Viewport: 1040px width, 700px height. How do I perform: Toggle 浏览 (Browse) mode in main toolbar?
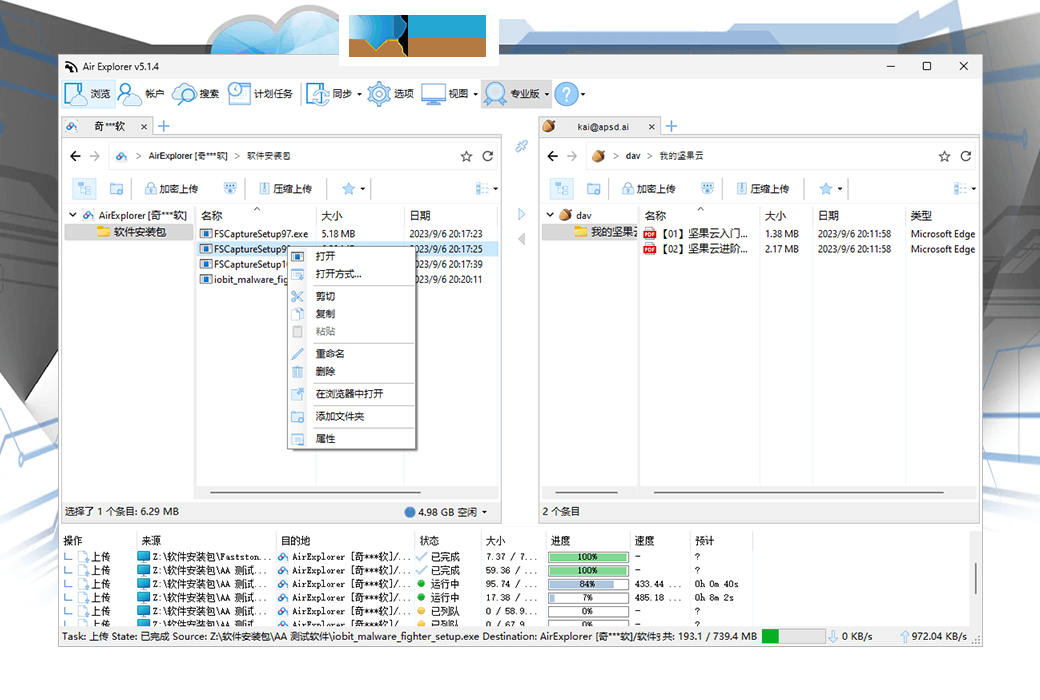pos(88,93)
